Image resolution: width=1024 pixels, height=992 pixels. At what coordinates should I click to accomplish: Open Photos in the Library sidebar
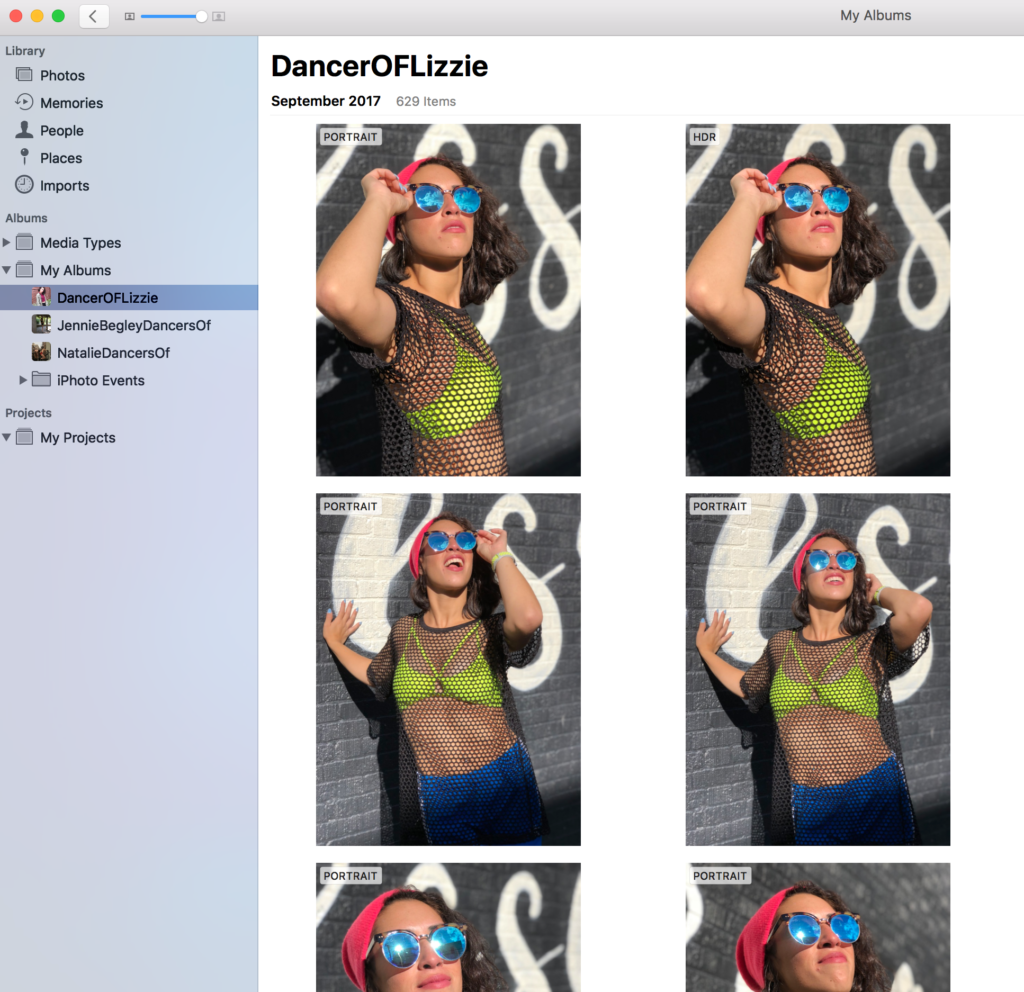(62, 75)
